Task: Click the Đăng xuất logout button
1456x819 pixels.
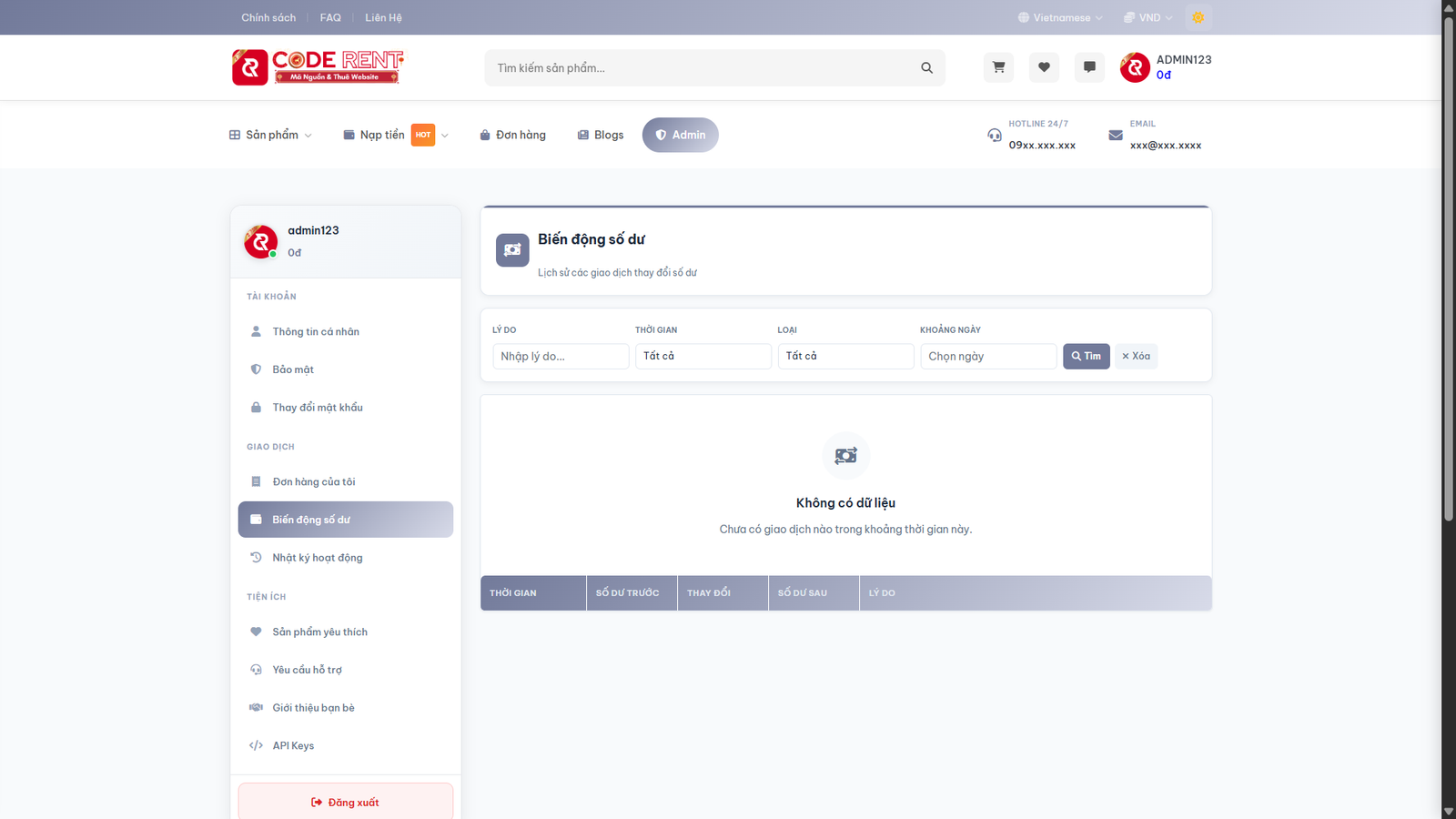Action: [x=345, y=802]
